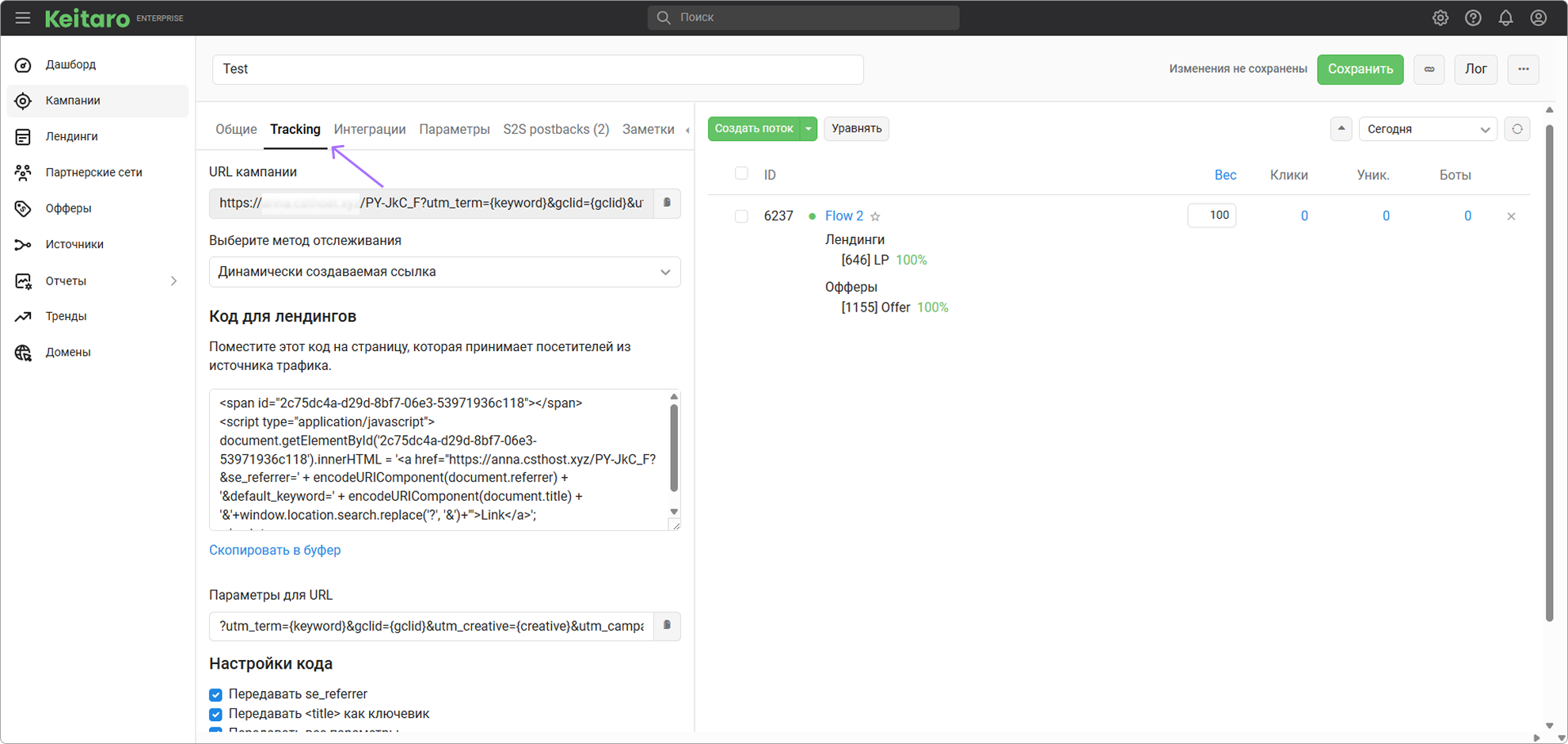Screen dimensions: 1568x744
Task: Check the Flow 2 row checkbox
Action: (x=741, y=216)
